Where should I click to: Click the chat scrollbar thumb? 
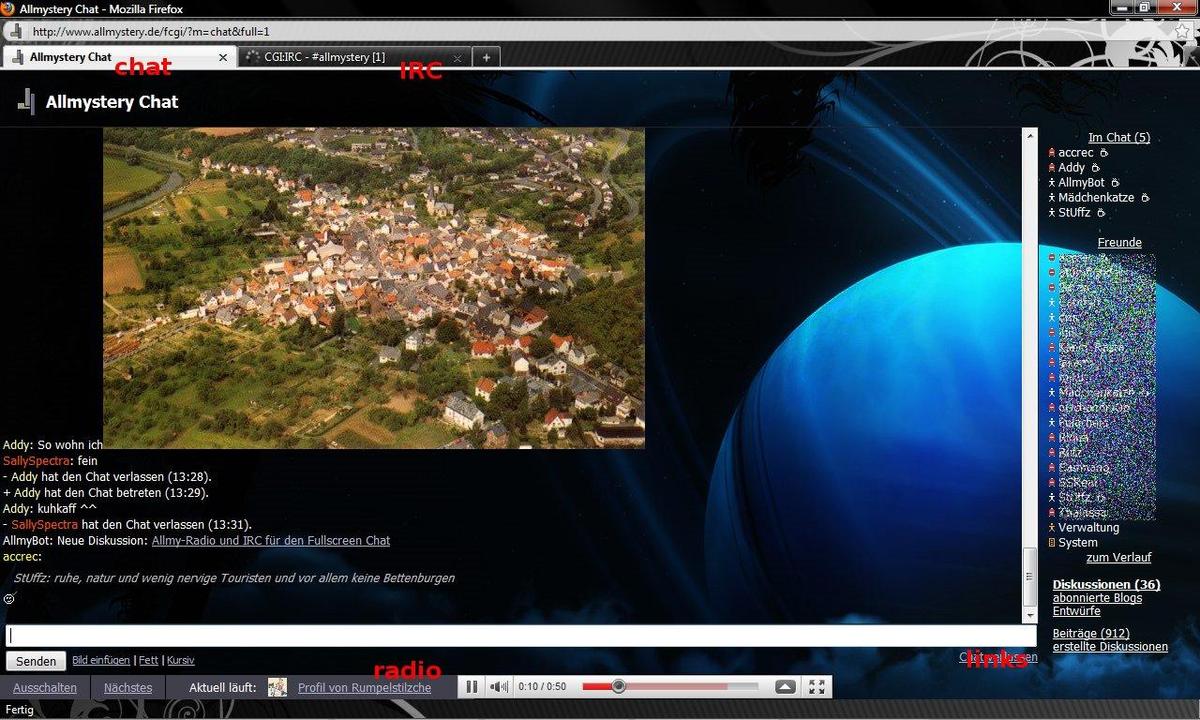[1030, 576]
